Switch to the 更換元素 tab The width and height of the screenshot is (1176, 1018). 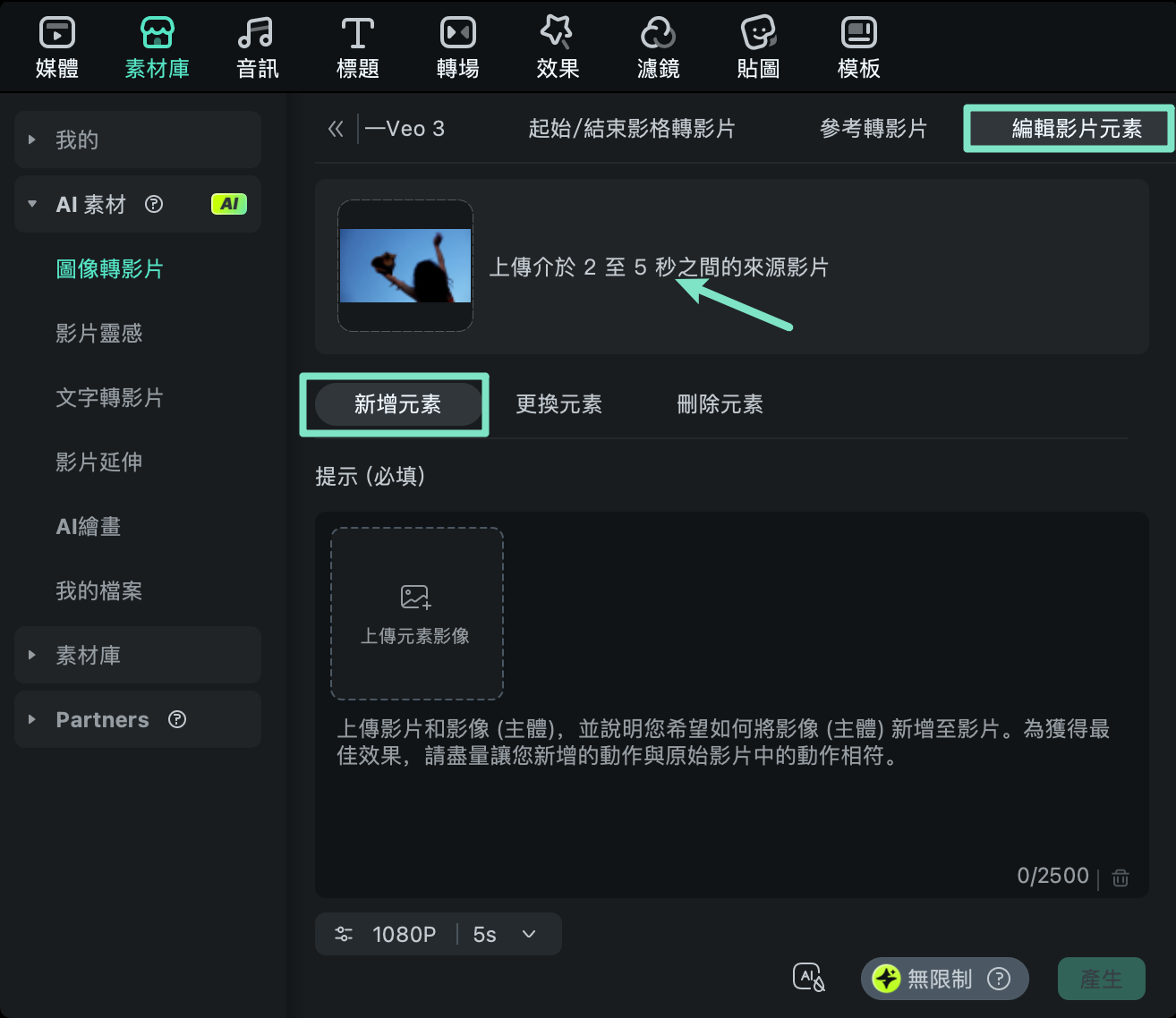click(558, 404)
